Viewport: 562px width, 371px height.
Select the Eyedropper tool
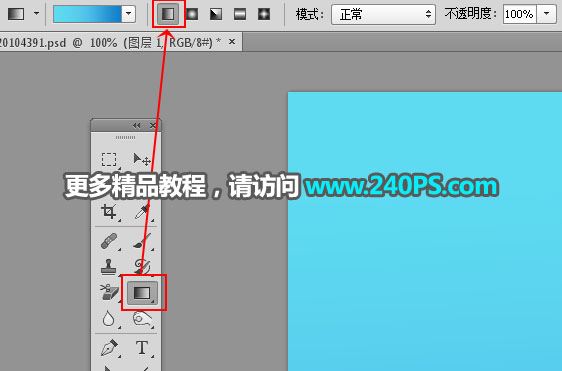(x=142, y=212)
